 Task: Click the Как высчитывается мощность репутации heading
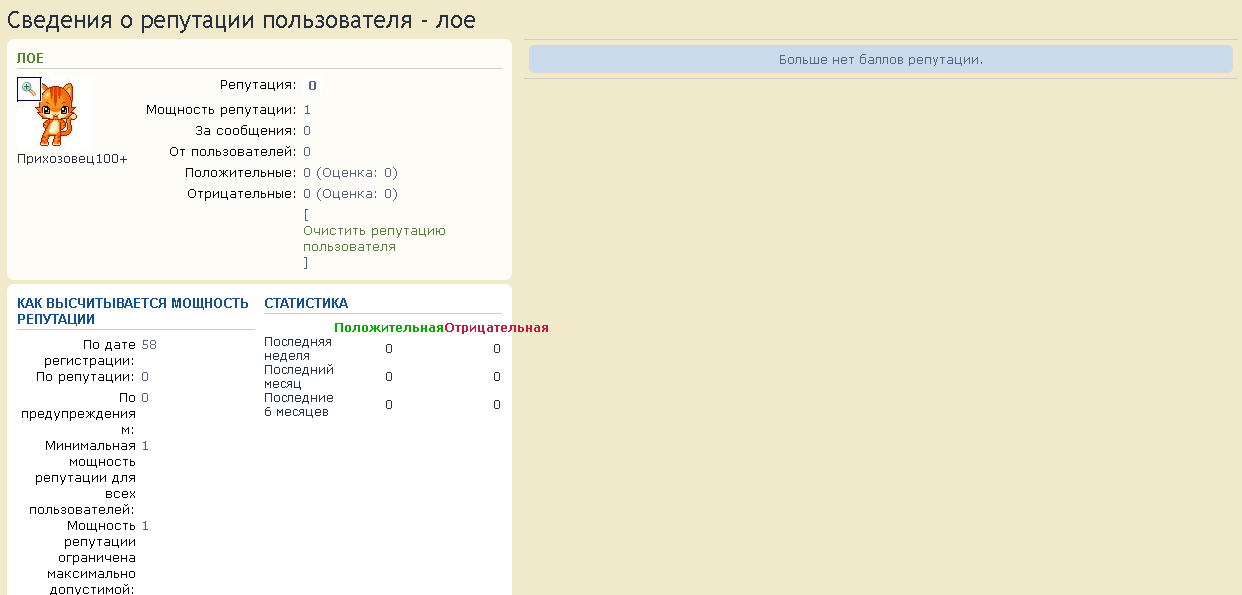click(x=132, y=311)
